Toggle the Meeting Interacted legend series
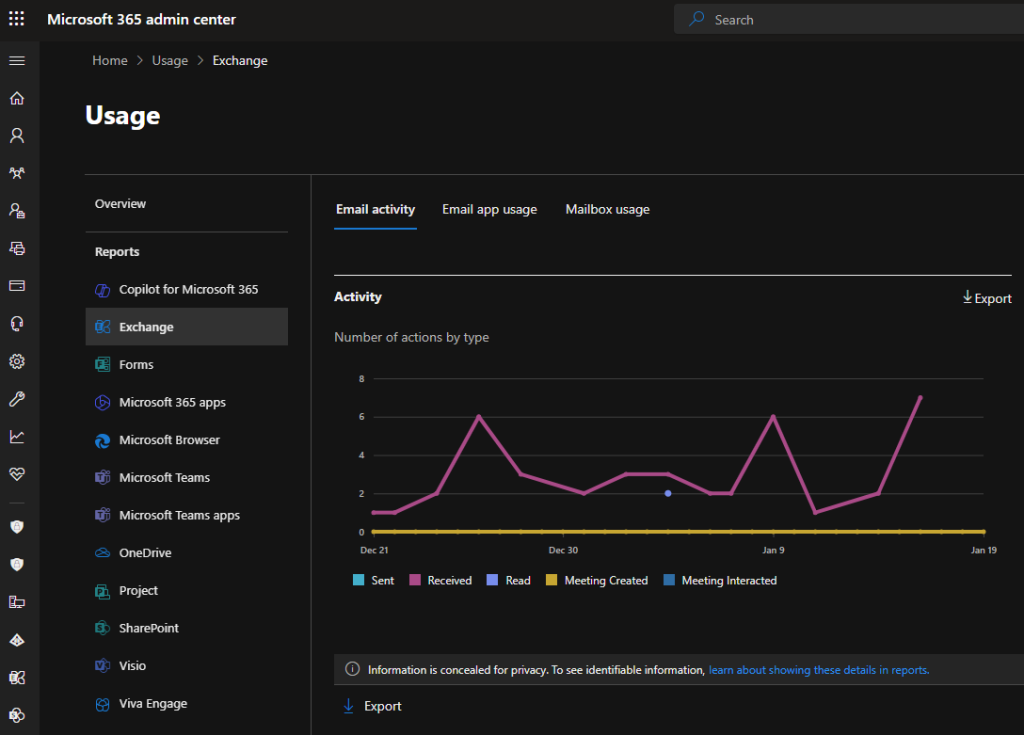 pyautogui.click(x=720, y=580)
